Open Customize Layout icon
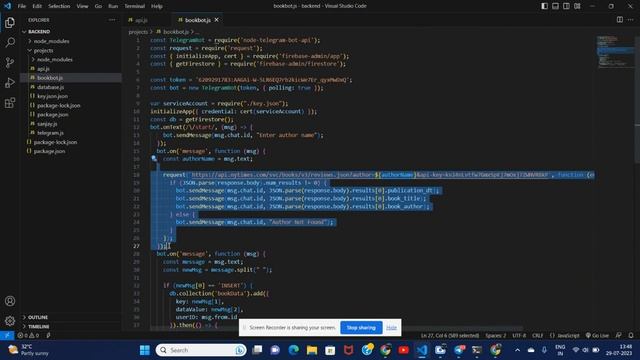 pyautogui.click(x=578, y=6)
